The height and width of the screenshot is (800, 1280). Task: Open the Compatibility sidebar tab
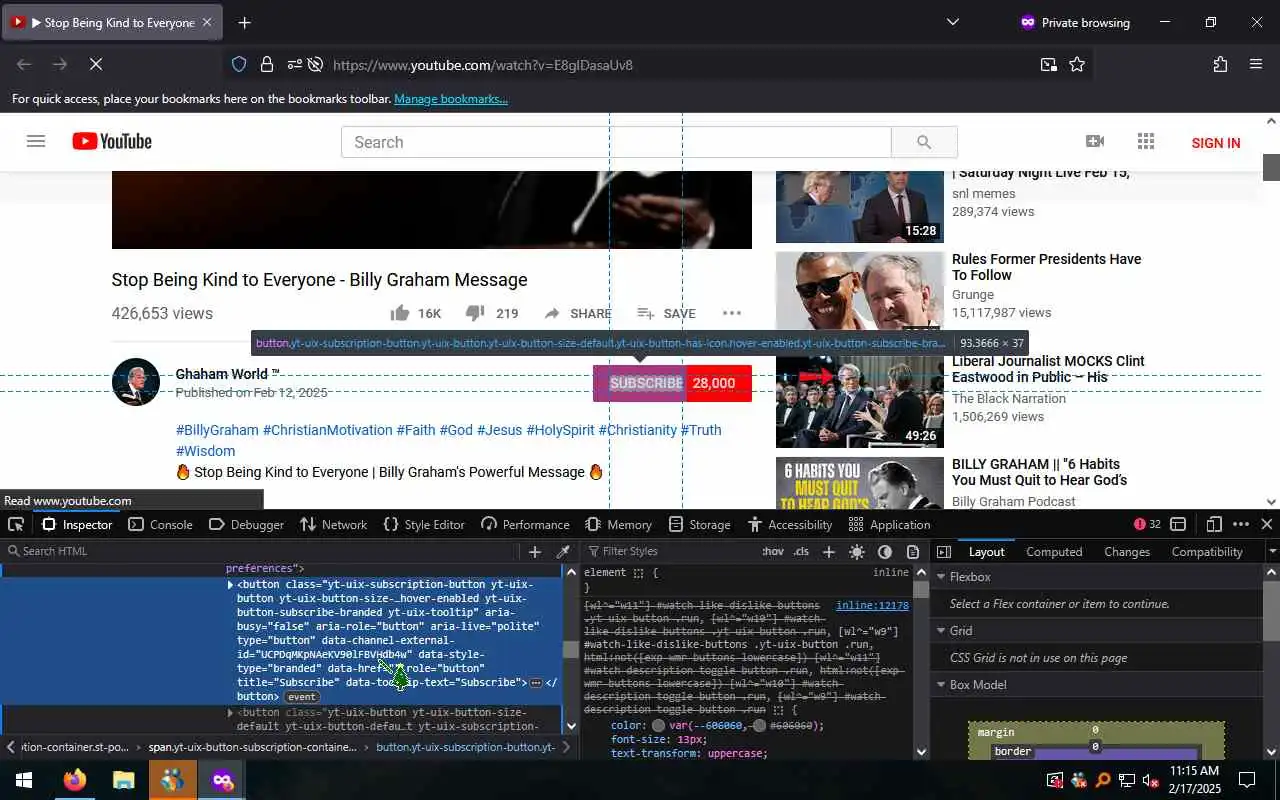(1207, 552)
